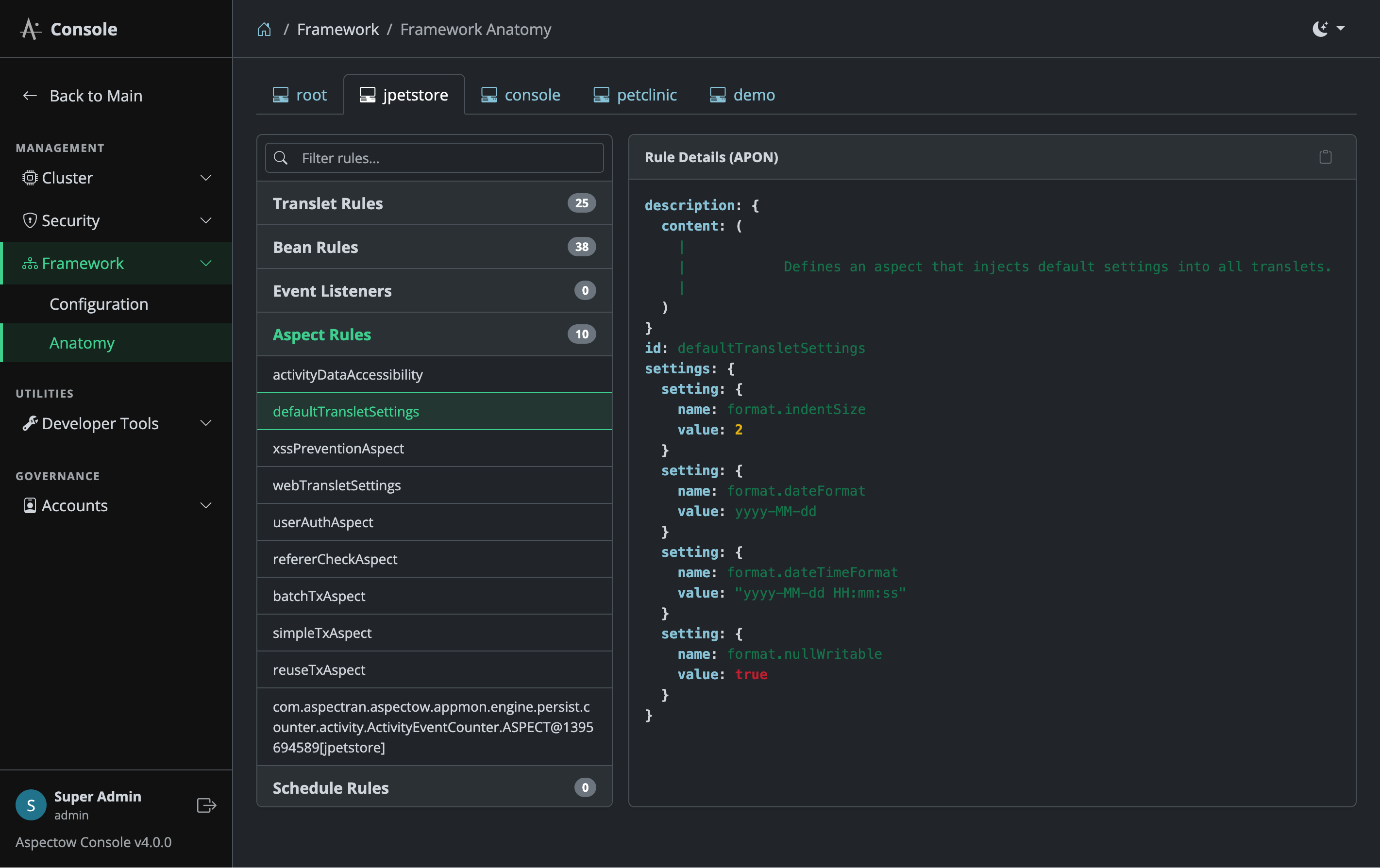1380x868 pixels.
Task: Click the Translet Rules count badge 25
Action: (582, 203)
